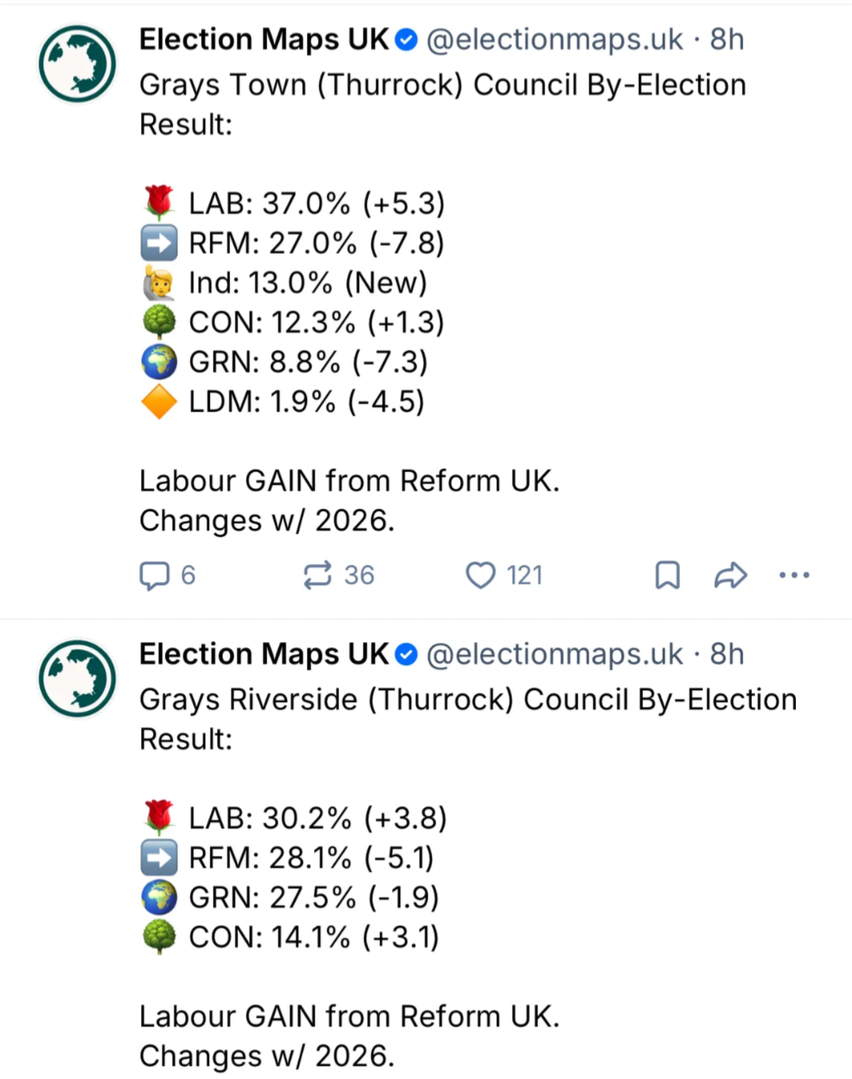
Task: Open the reply icon showing 6 comments
Action: (x=155, y=575)
